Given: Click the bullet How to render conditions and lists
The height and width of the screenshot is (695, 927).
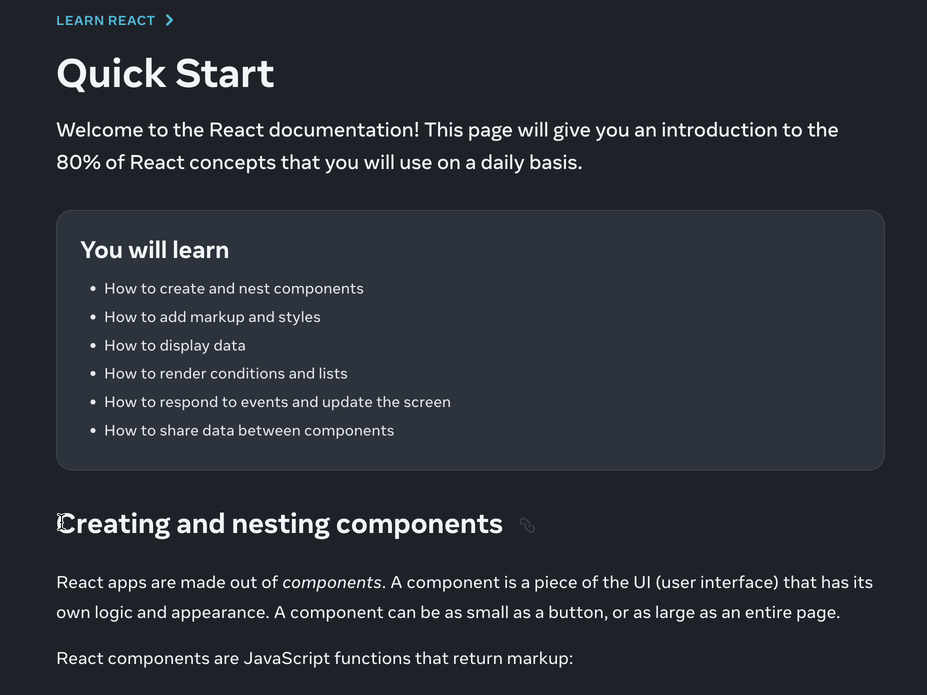Looking at the screenshot, I should (226, 374).
